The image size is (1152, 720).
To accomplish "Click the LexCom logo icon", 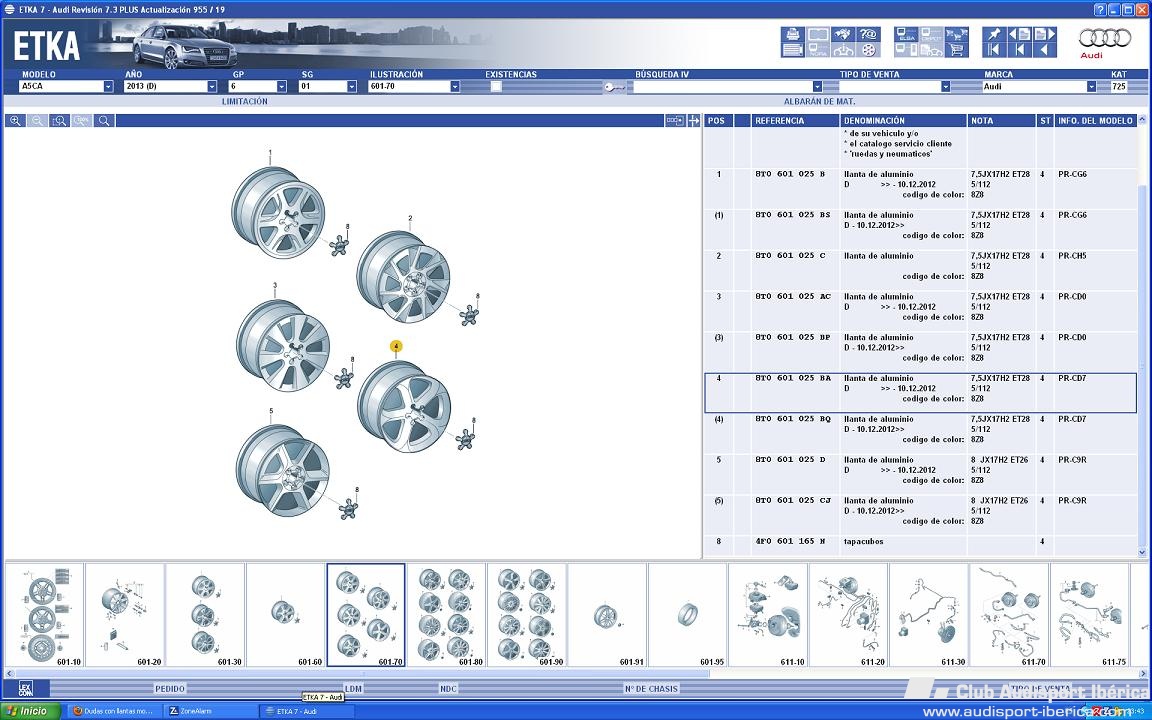I will [x=26, y=688].
